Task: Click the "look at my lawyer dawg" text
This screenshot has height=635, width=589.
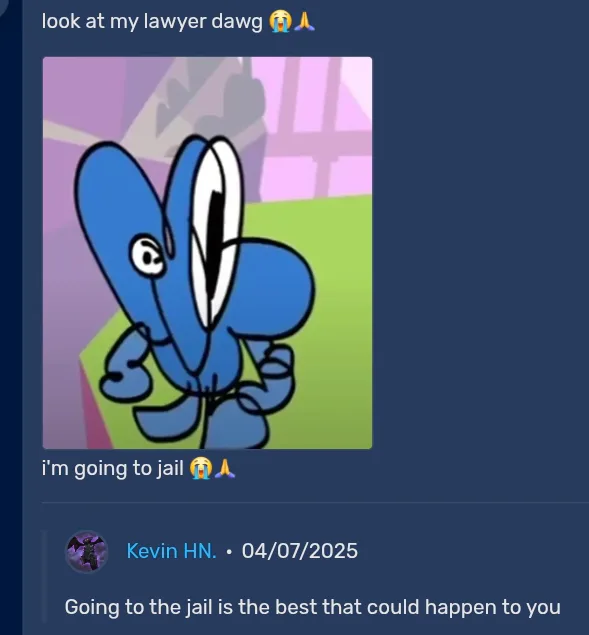Action: click(x=152, y=22)
